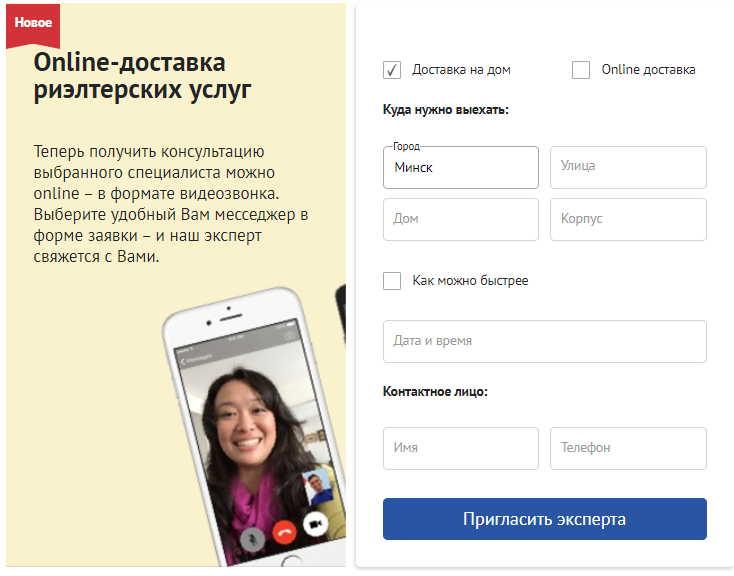Click the "Телефон" input field
This screenshot has height=576, width=734.
(628, 448)
